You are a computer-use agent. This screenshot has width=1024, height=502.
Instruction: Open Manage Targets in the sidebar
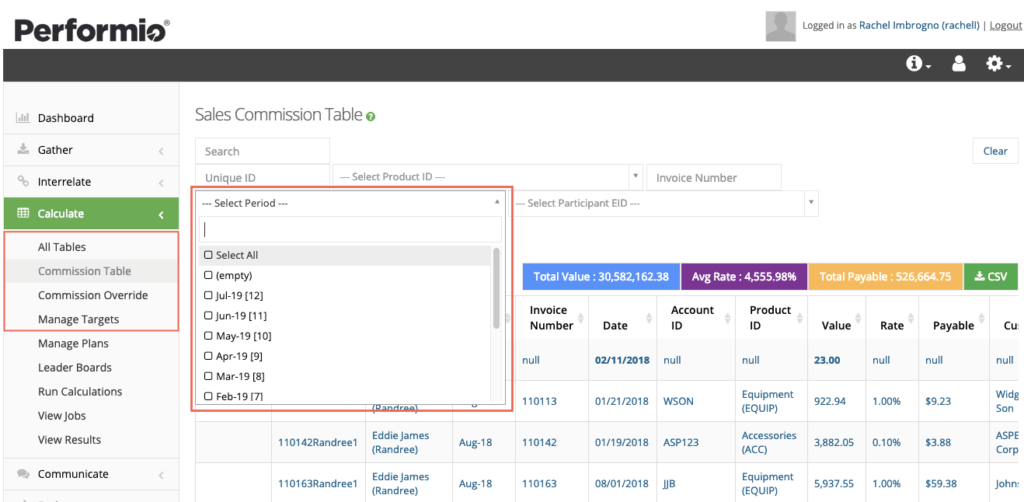click(78, 319)
